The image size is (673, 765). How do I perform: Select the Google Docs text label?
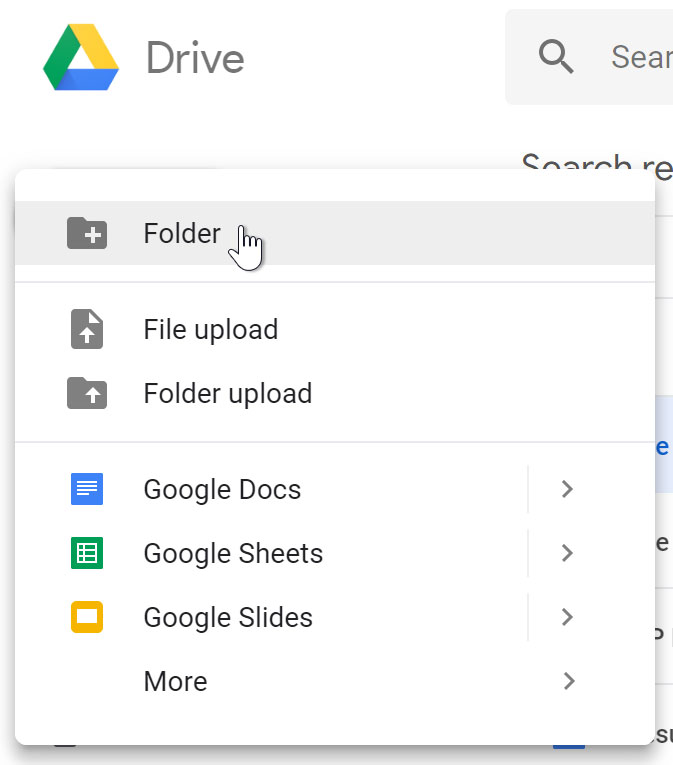click(x=222, y=489)
